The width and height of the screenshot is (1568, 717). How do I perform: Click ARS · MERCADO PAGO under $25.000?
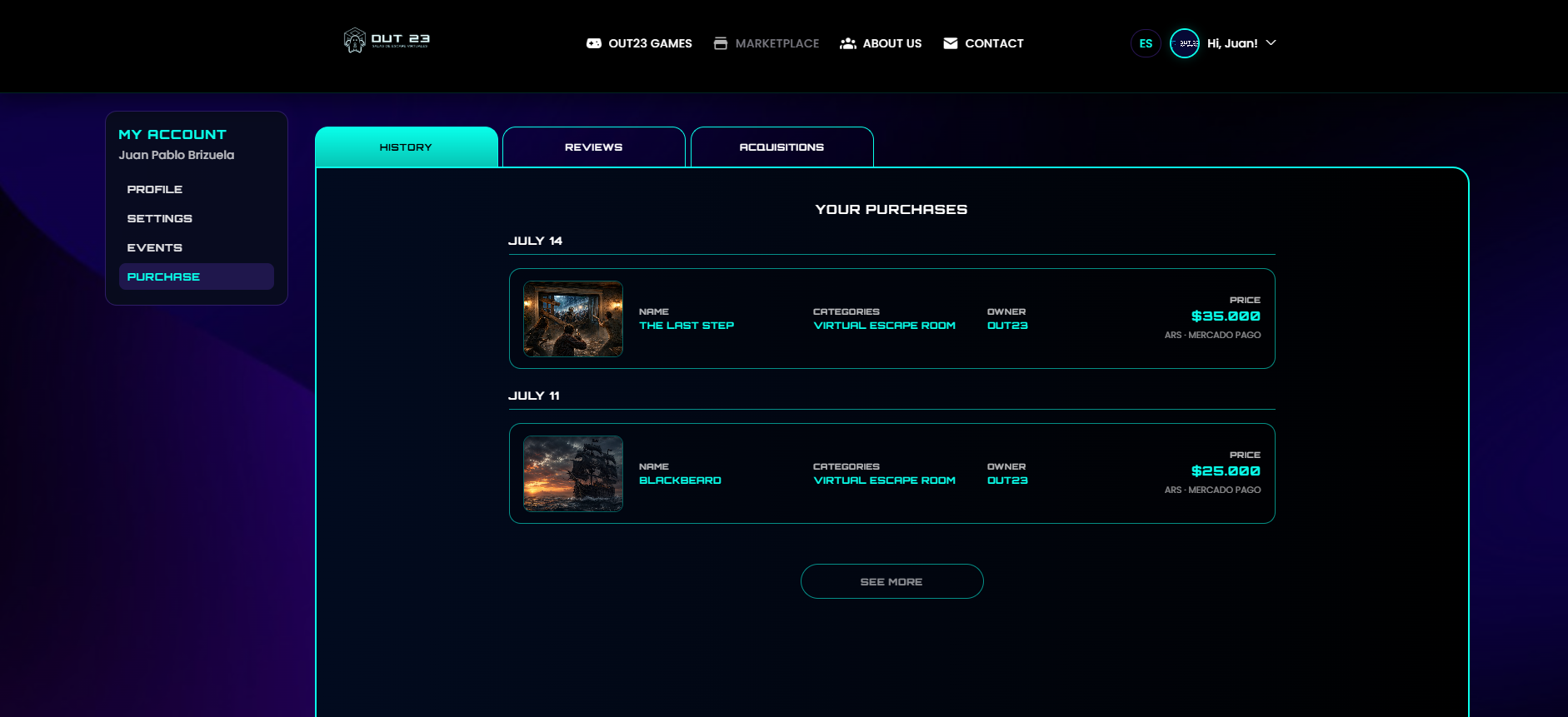(x=1212, y=490)
